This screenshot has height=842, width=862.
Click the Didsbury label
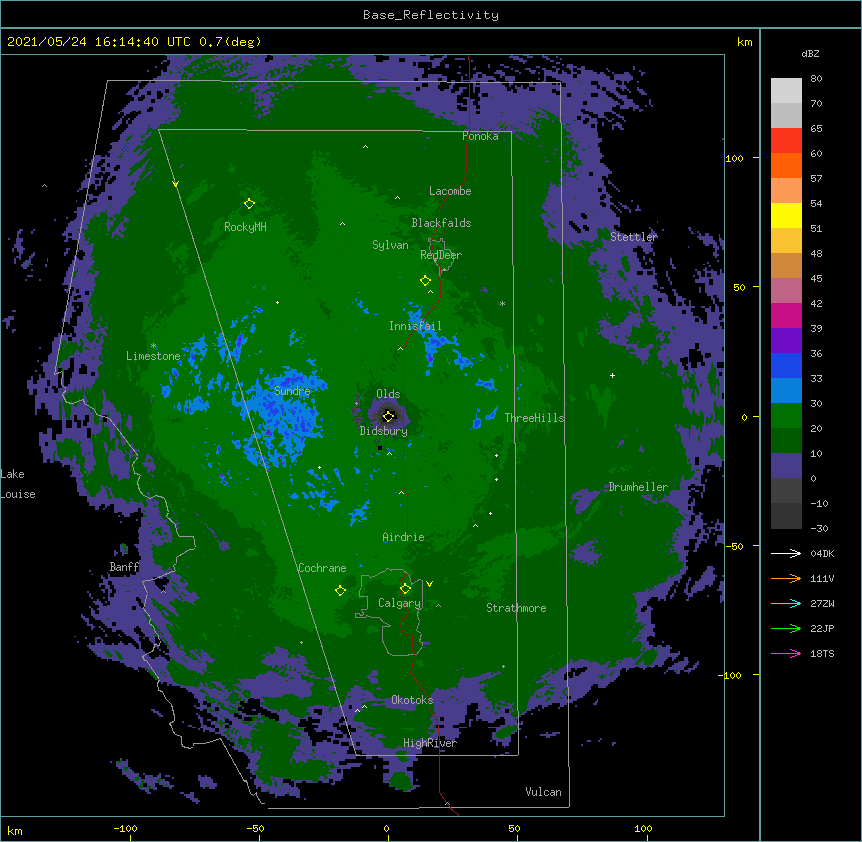[x=384, y=431]
